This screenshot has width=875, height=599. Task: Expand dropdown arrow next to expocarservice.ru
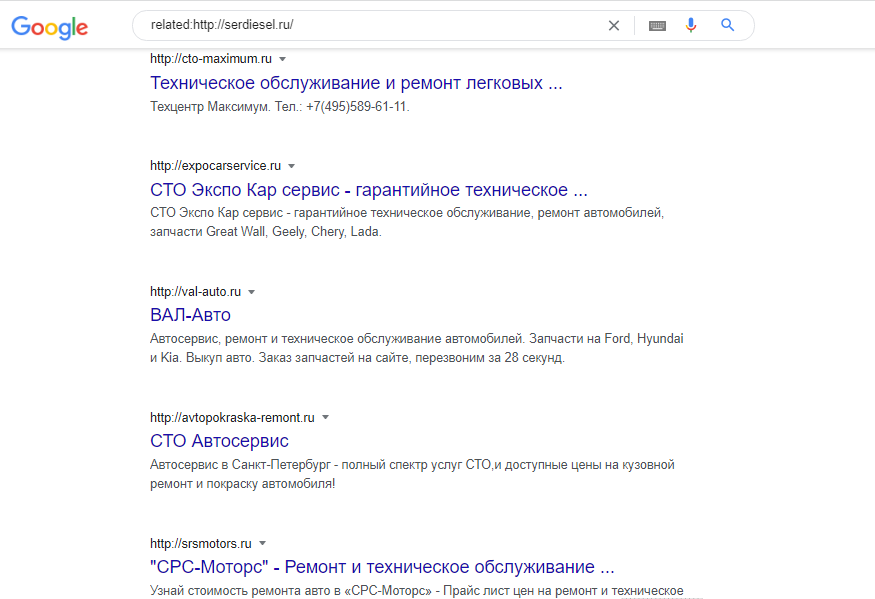[x=291, y=166]
